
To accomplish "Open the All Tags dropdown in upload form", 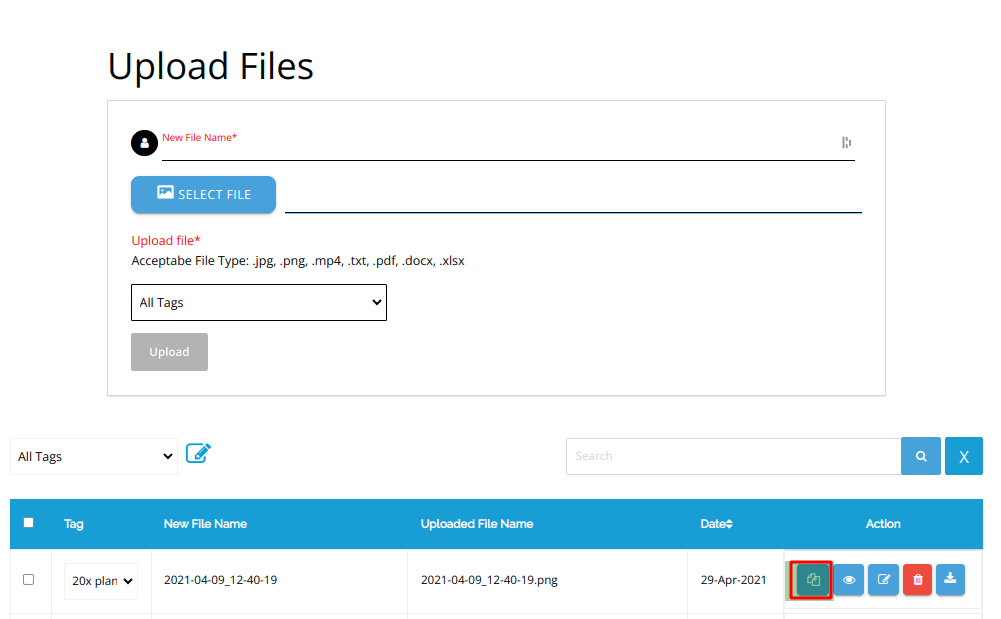I will click(x=258, y=302).
